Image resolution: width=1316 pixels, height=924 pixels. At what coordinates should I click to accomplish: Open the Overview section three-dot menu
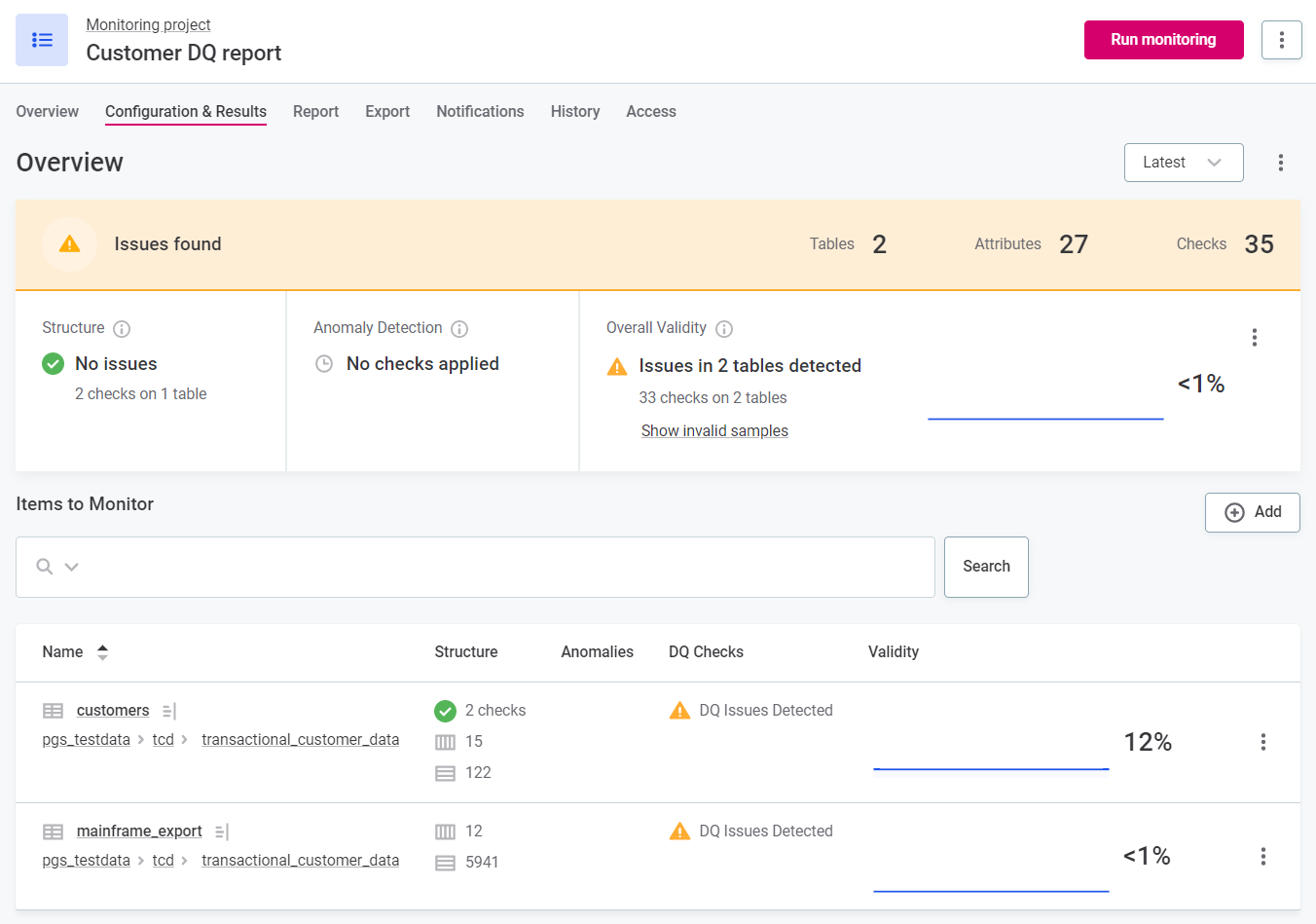coord(1280,163)
